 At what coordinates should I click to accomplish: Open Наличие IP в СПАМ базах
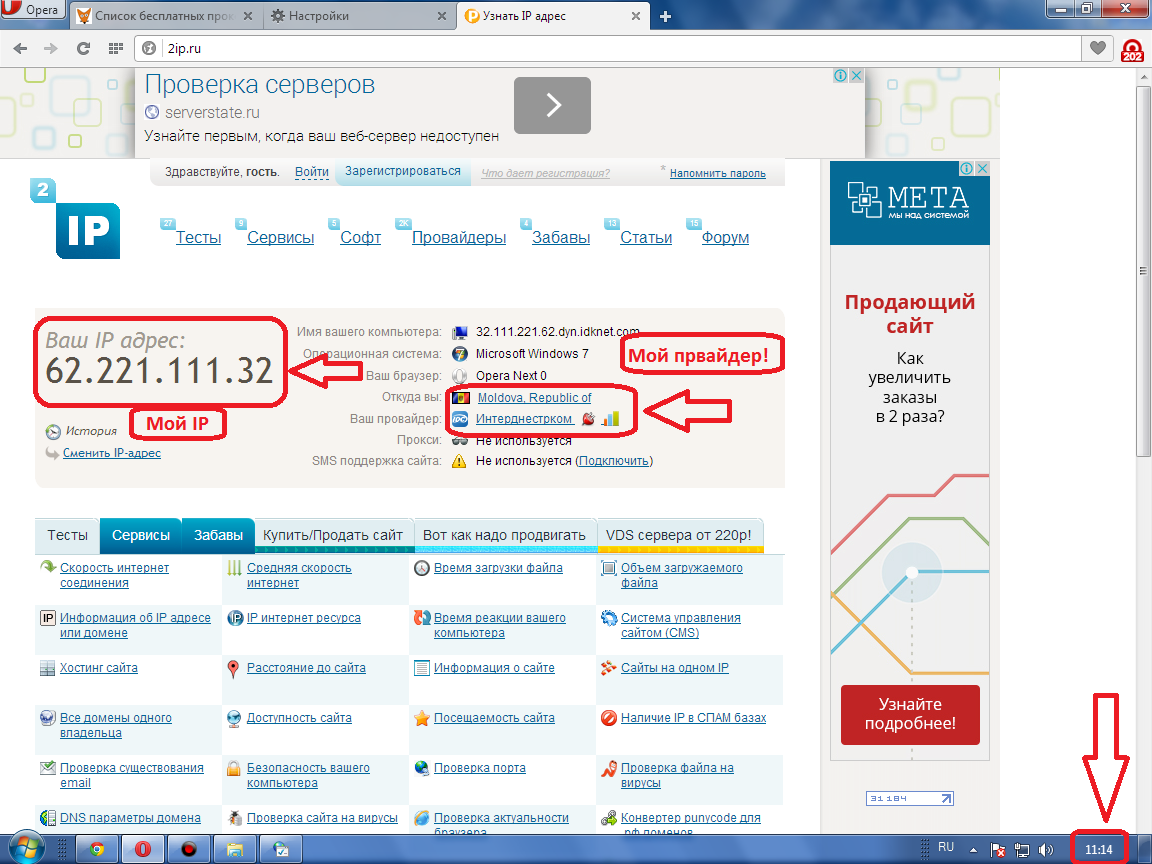coord(694,718)
